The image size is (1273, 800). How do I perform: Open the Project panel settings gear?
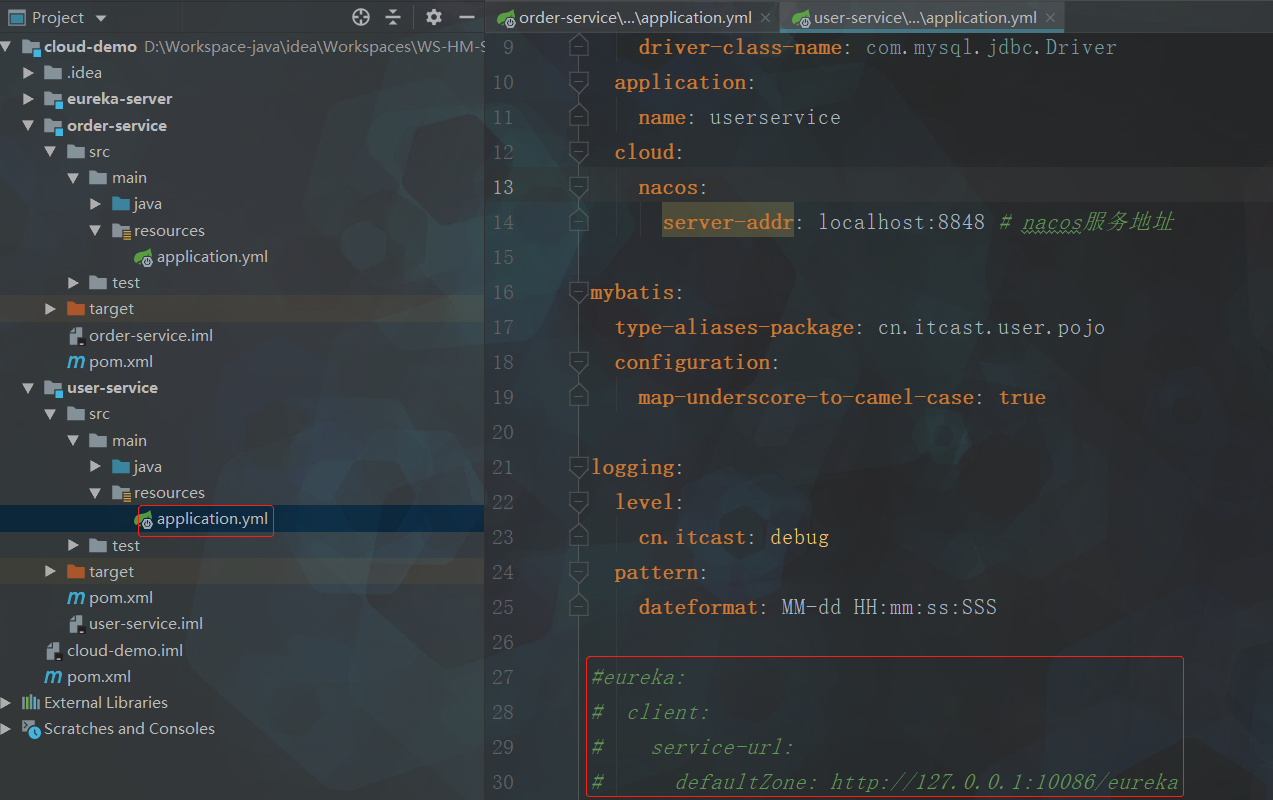click(433, 17)
